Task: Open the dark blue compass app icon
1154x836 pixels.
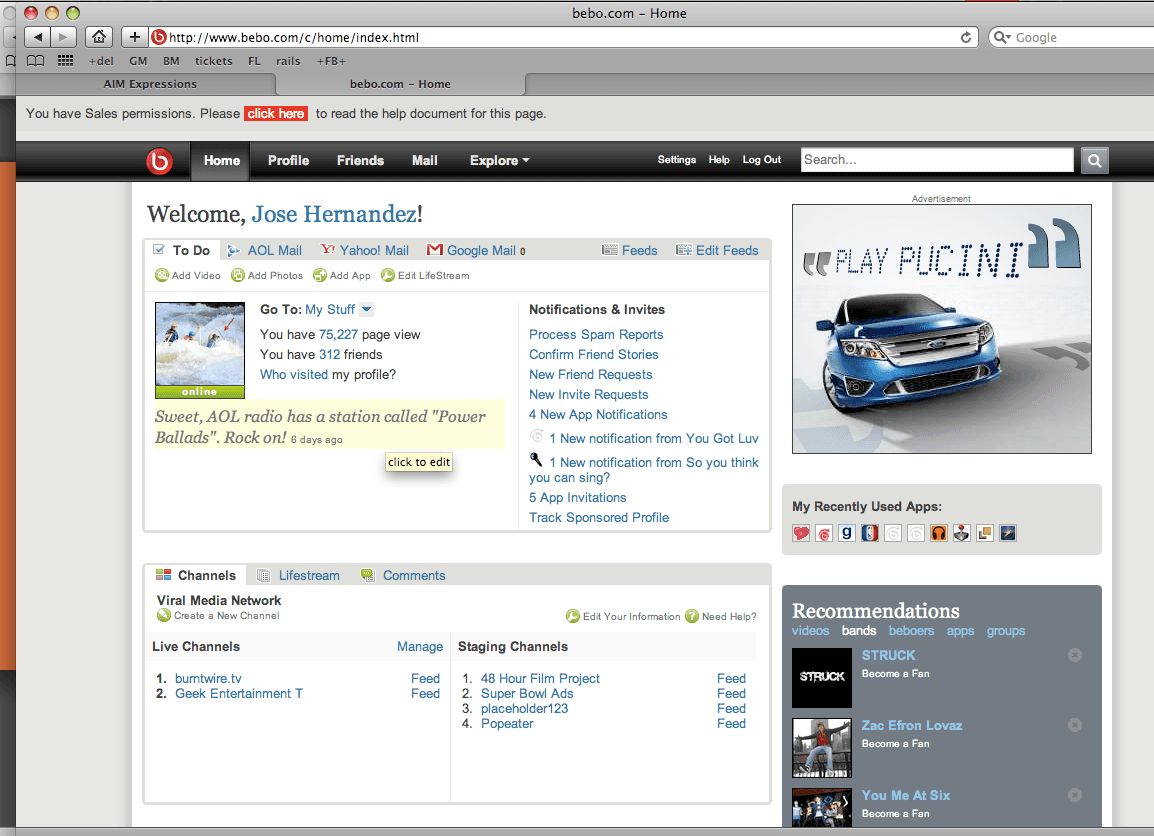Action: [x=1008, y=534]
